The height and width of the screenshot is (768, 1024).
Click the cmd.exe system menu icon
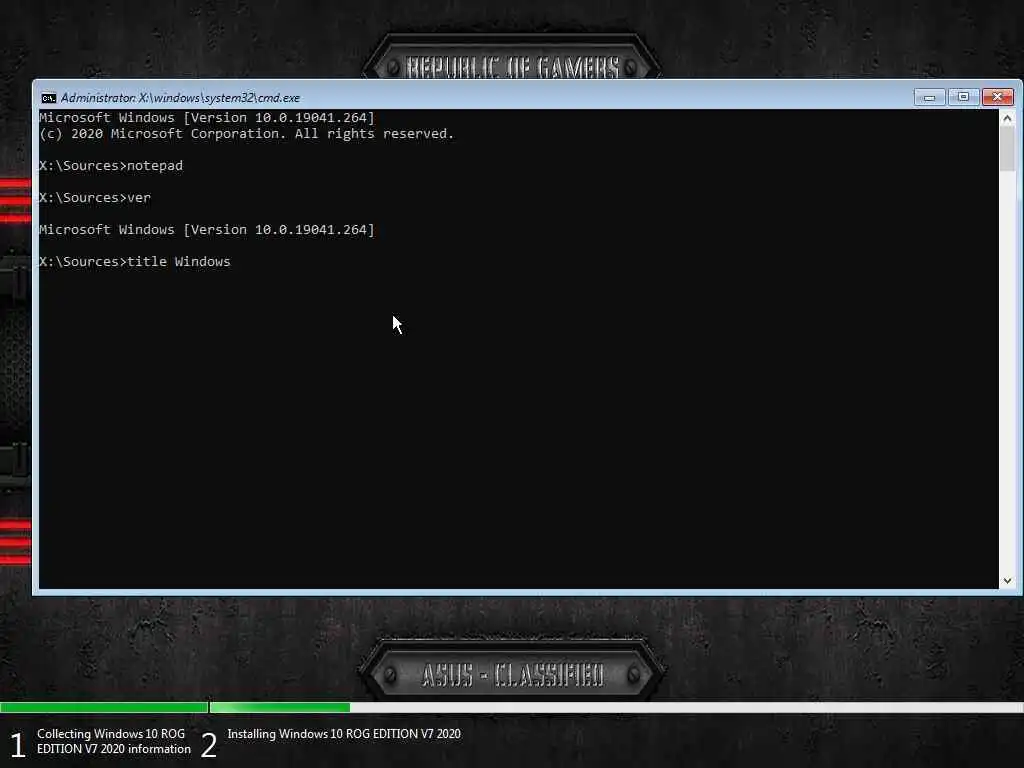tap(48, 98)
